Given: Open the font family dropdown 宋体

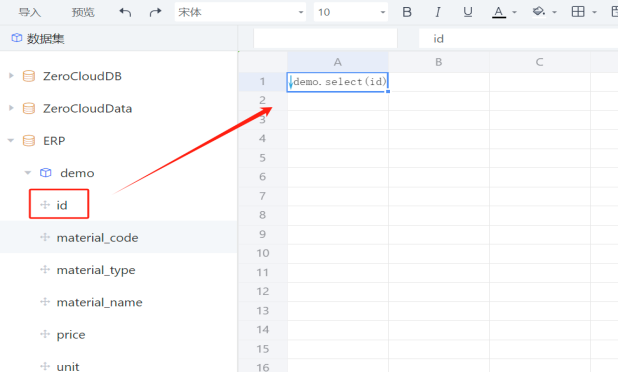Looking at the screenshot, I should (x=240, y=12).
